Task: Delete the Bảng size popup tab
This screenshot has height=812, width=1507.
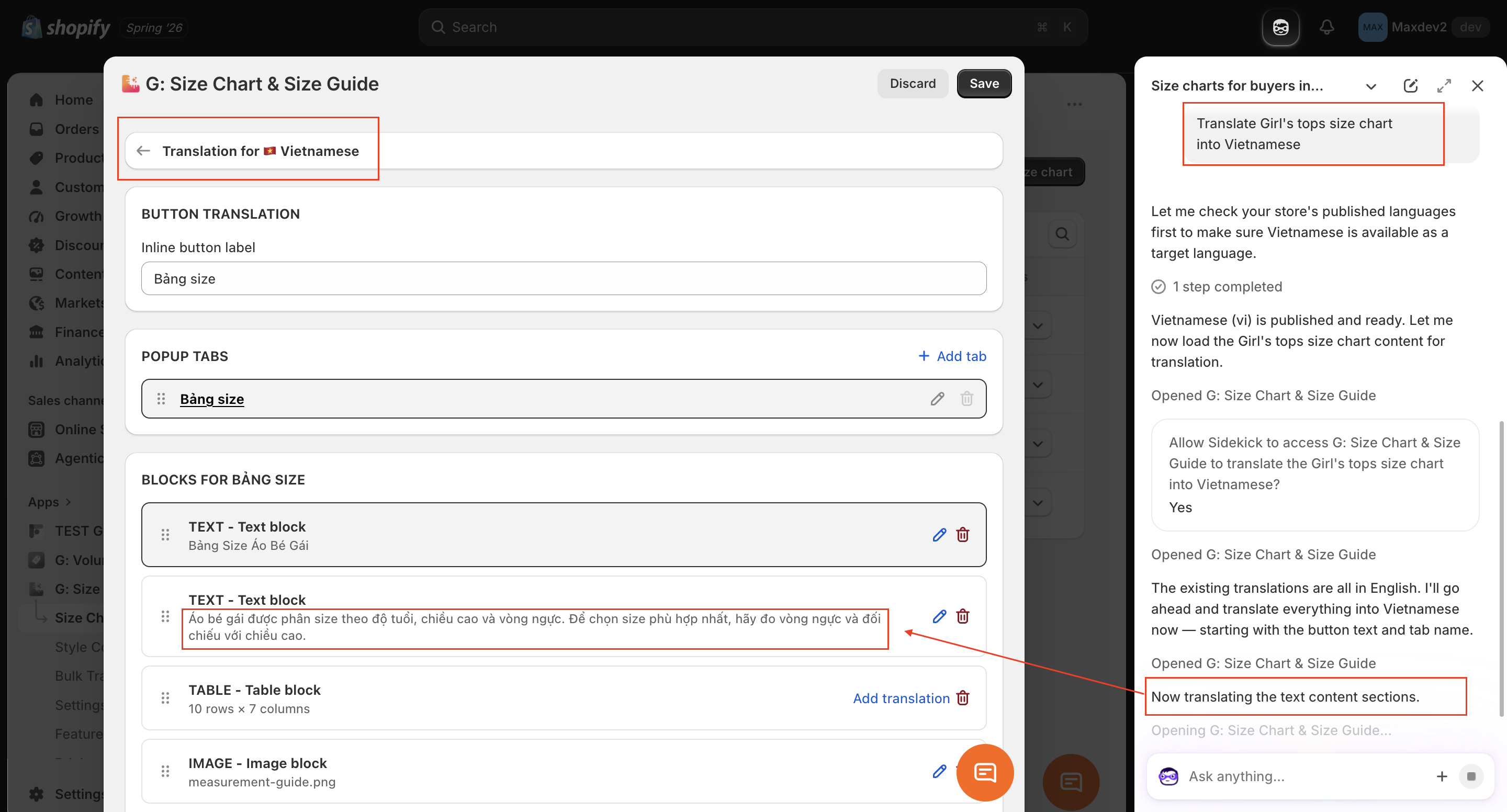Action: pos(966,399)
